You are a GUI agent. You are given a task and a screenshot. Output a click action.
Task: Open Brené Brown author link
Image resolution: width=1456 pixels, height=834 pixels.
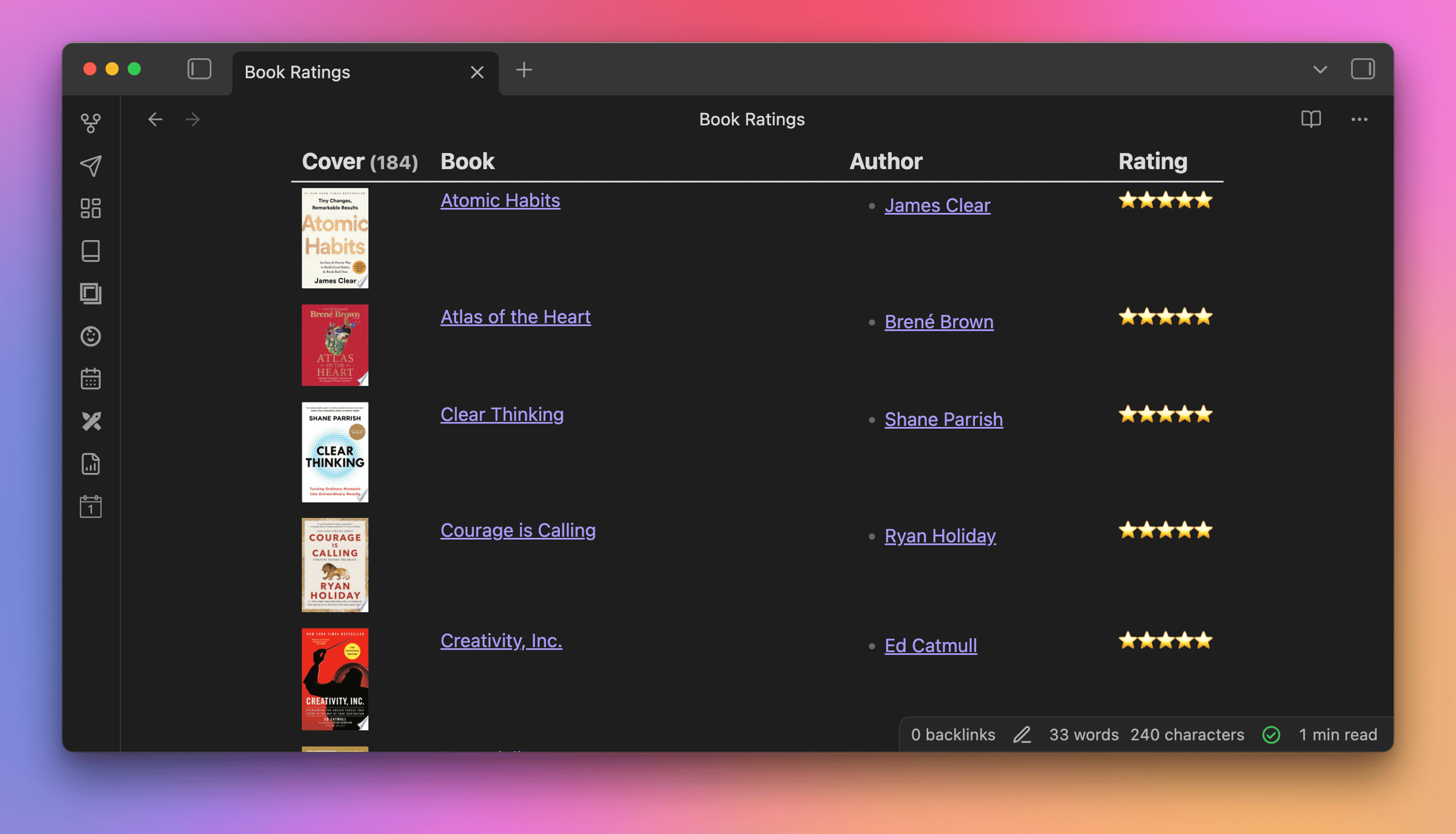coord(939,322)
